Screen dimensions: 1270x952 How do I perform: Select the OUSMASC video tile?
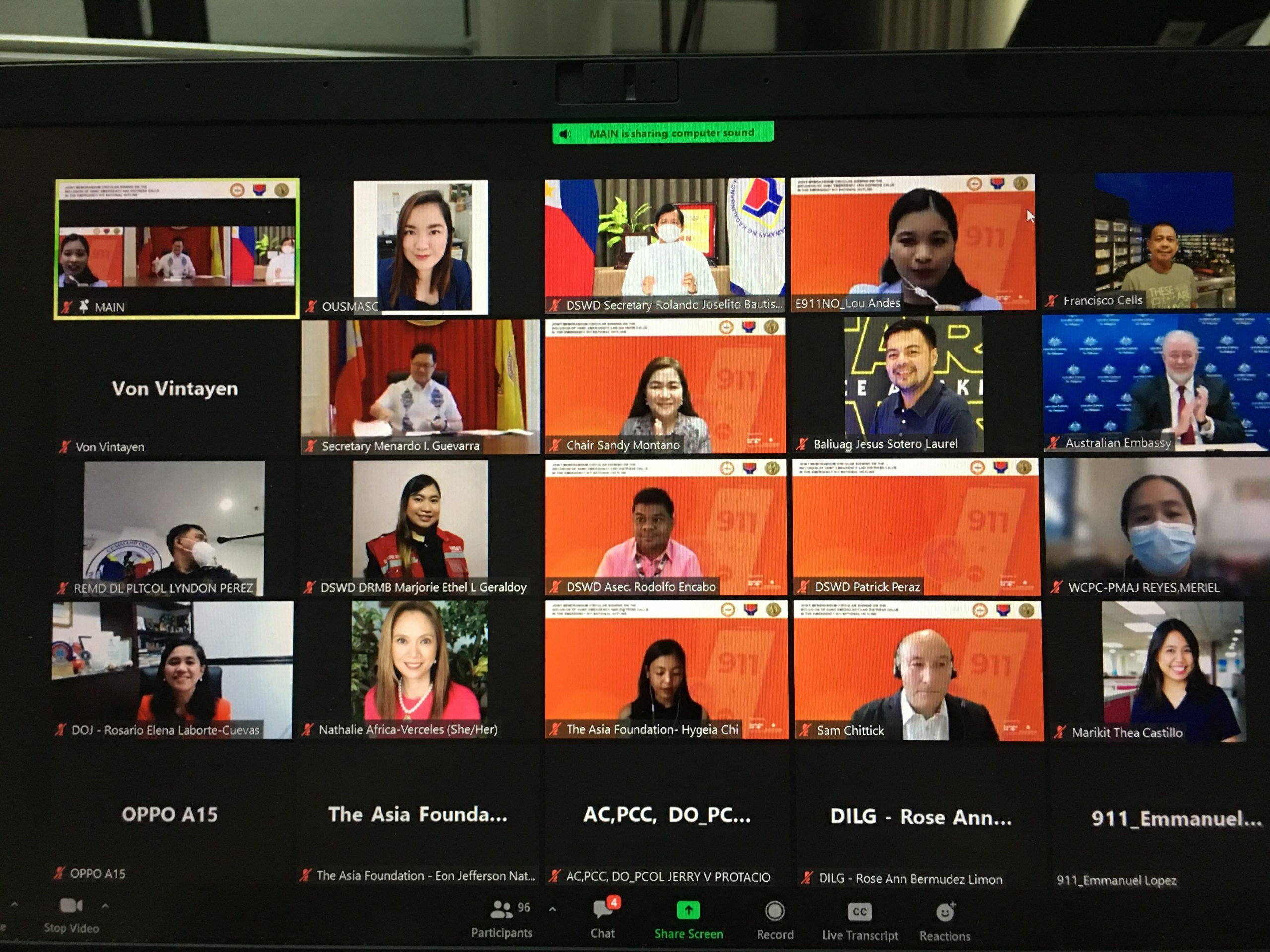[420, 247]
